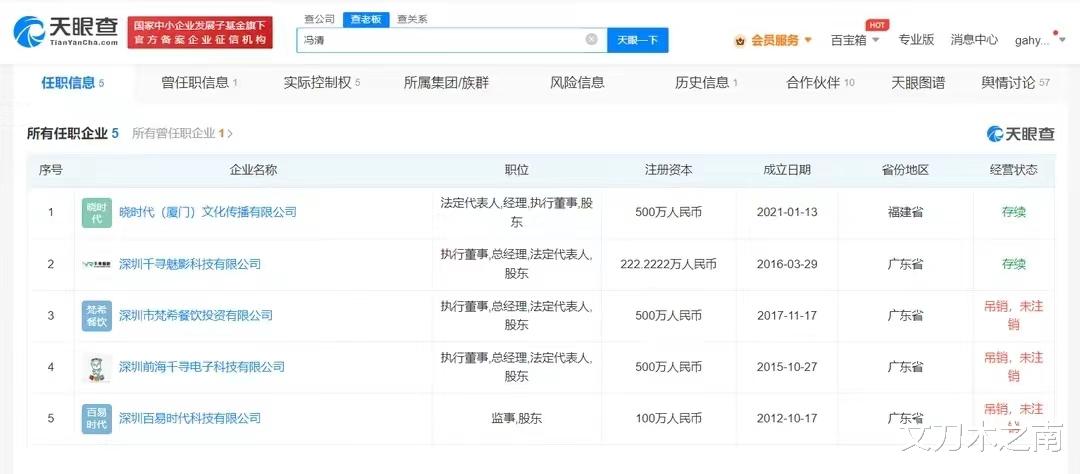This screenshot has height=474, width=1080.
Task: Open the 实际控制权 tab
Action: tap(322, 83)
